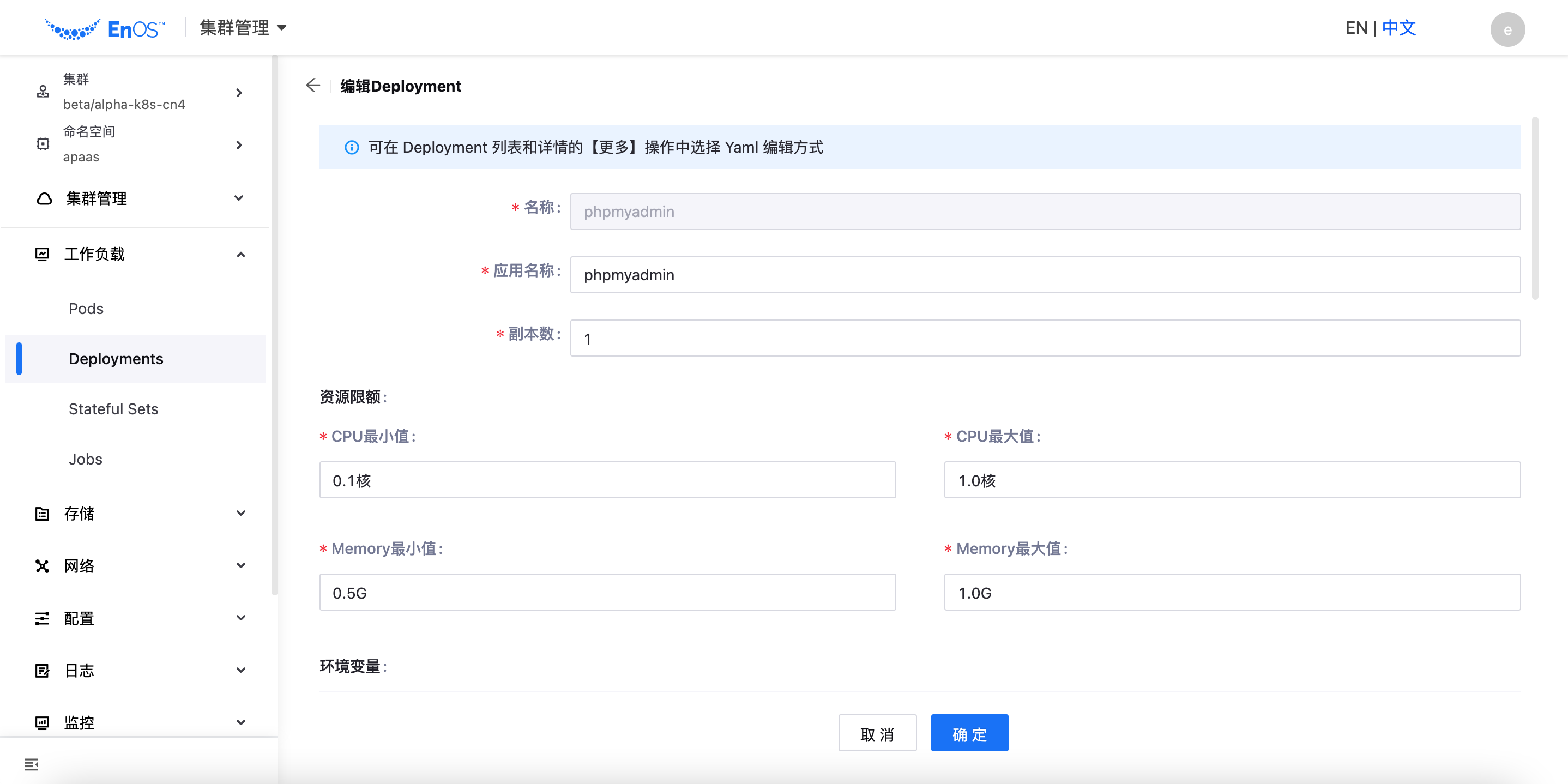Click the 日志 log icon
Image resolution: width=1568 pixels, height=784 pixels.
pos(42,670)
